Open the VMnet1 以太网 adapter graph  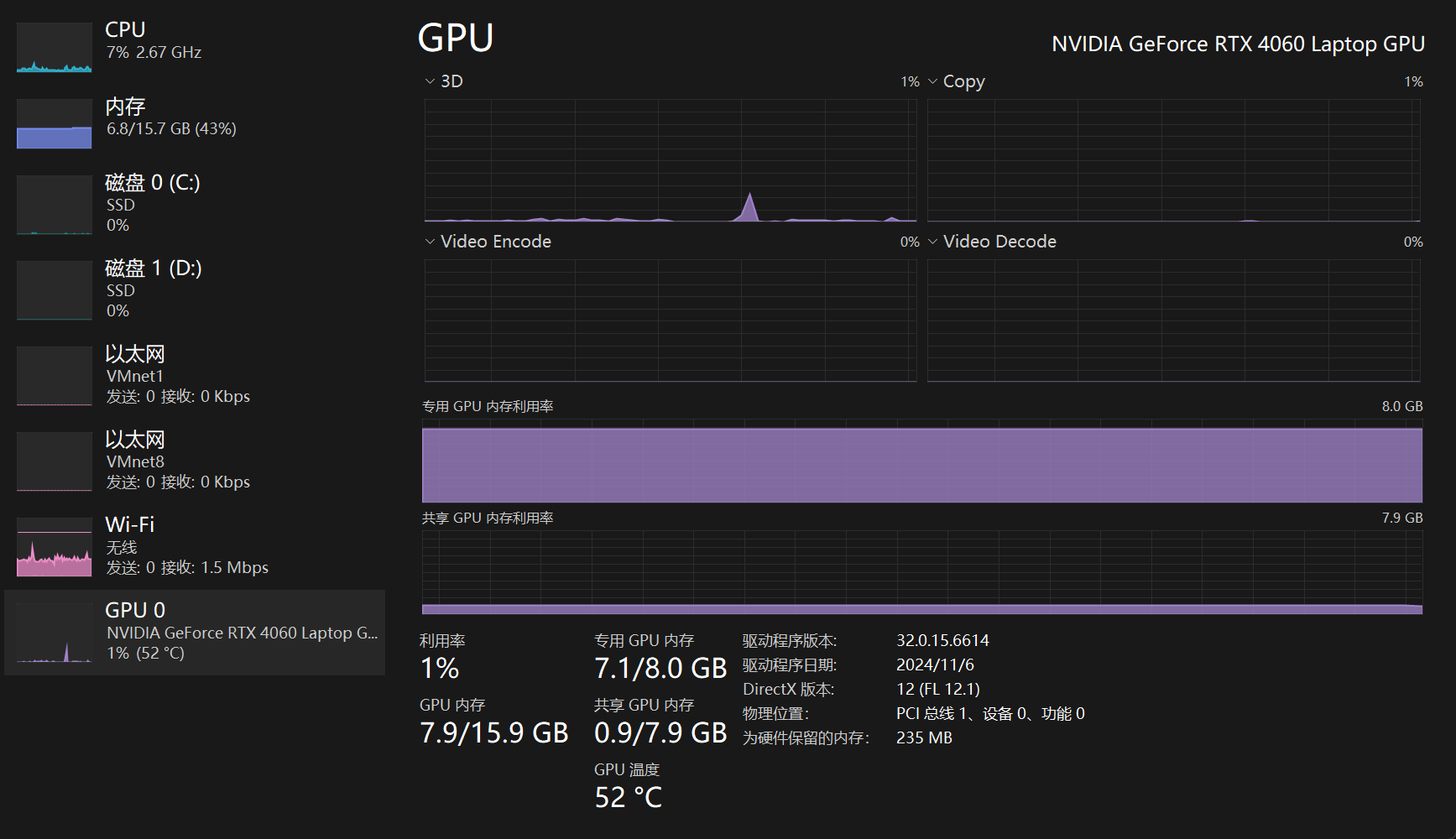[x=55, y=376]
